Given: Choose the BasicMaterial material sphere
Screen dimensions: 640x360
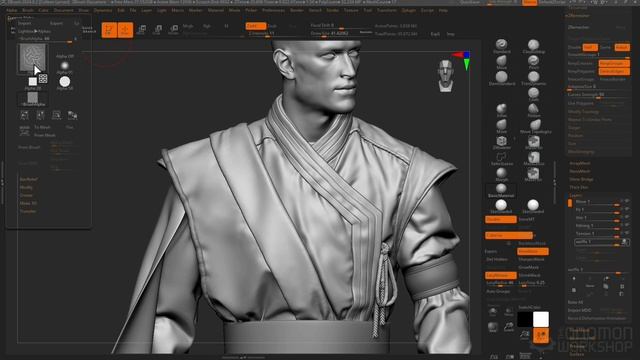Looking at the screenshot, I should tap(501, 190).
